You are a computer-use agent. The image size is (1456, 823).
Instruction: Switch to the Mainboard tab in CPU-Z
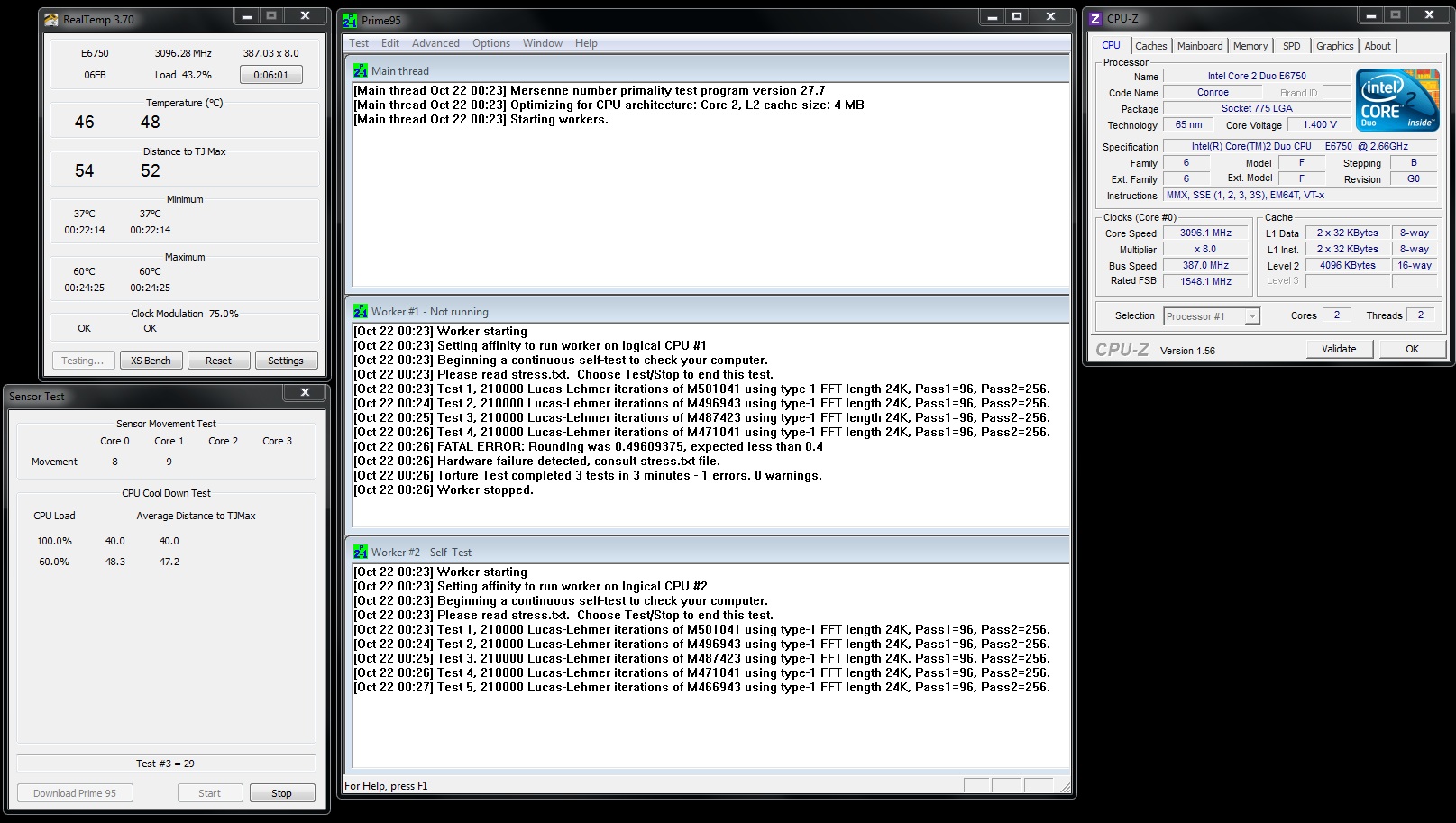coord(1200,46)
